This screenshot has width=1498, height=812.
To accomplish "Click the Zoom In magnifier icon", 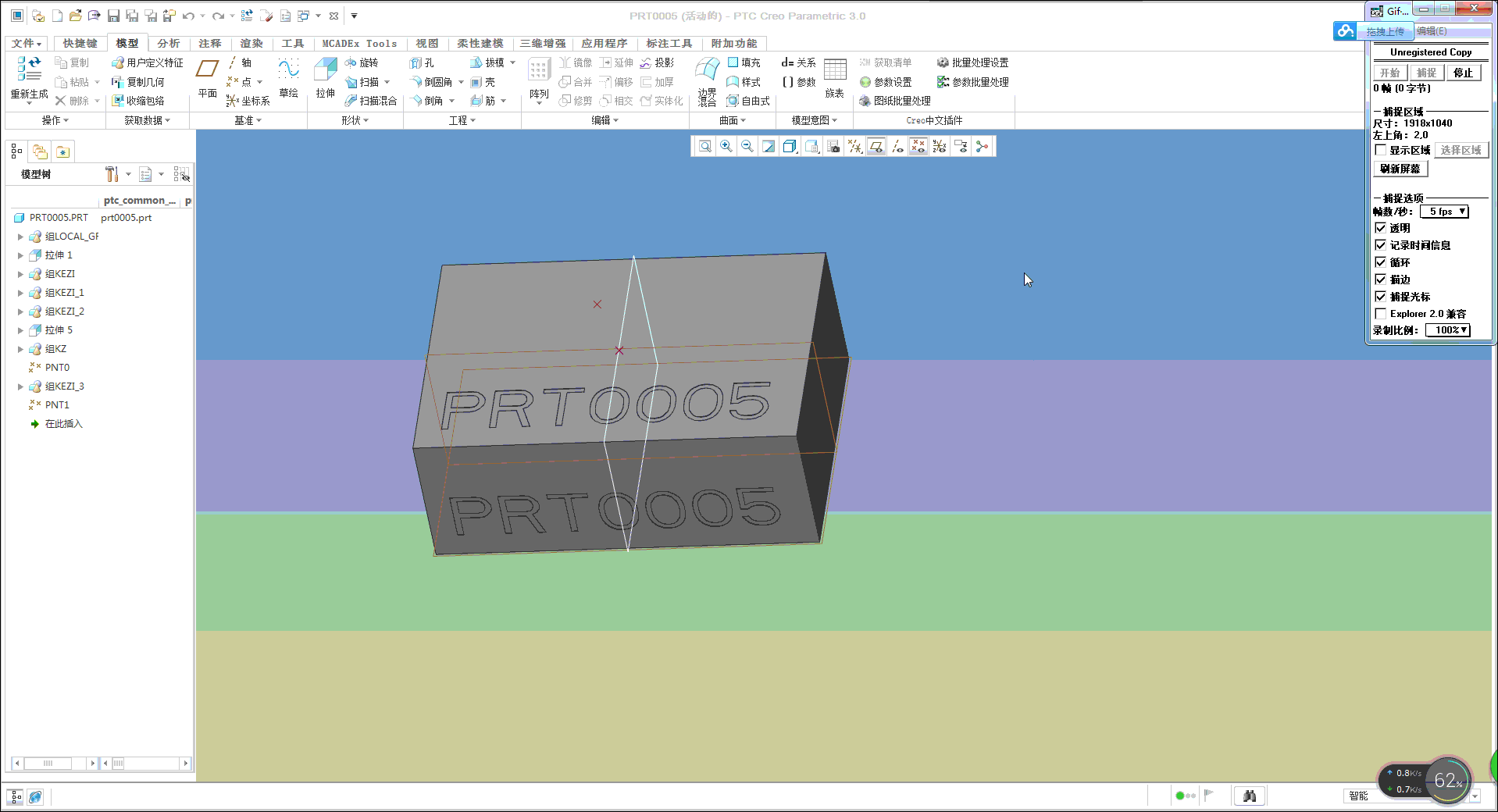I will click(726, 146).
